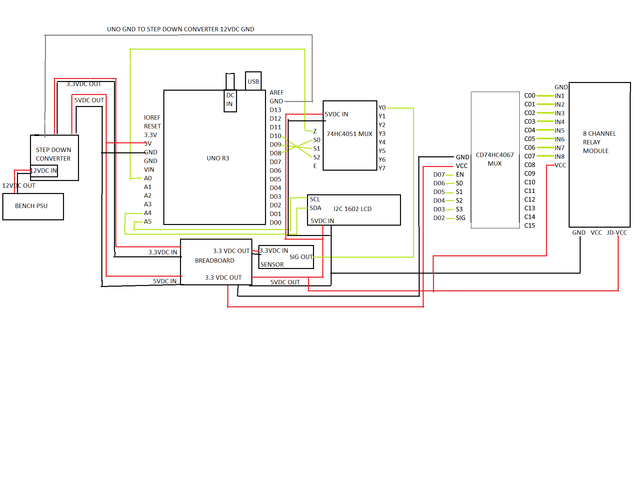Select the USB port box
Image resolution: width=640 pixels, height=480 pixels.
253,81
